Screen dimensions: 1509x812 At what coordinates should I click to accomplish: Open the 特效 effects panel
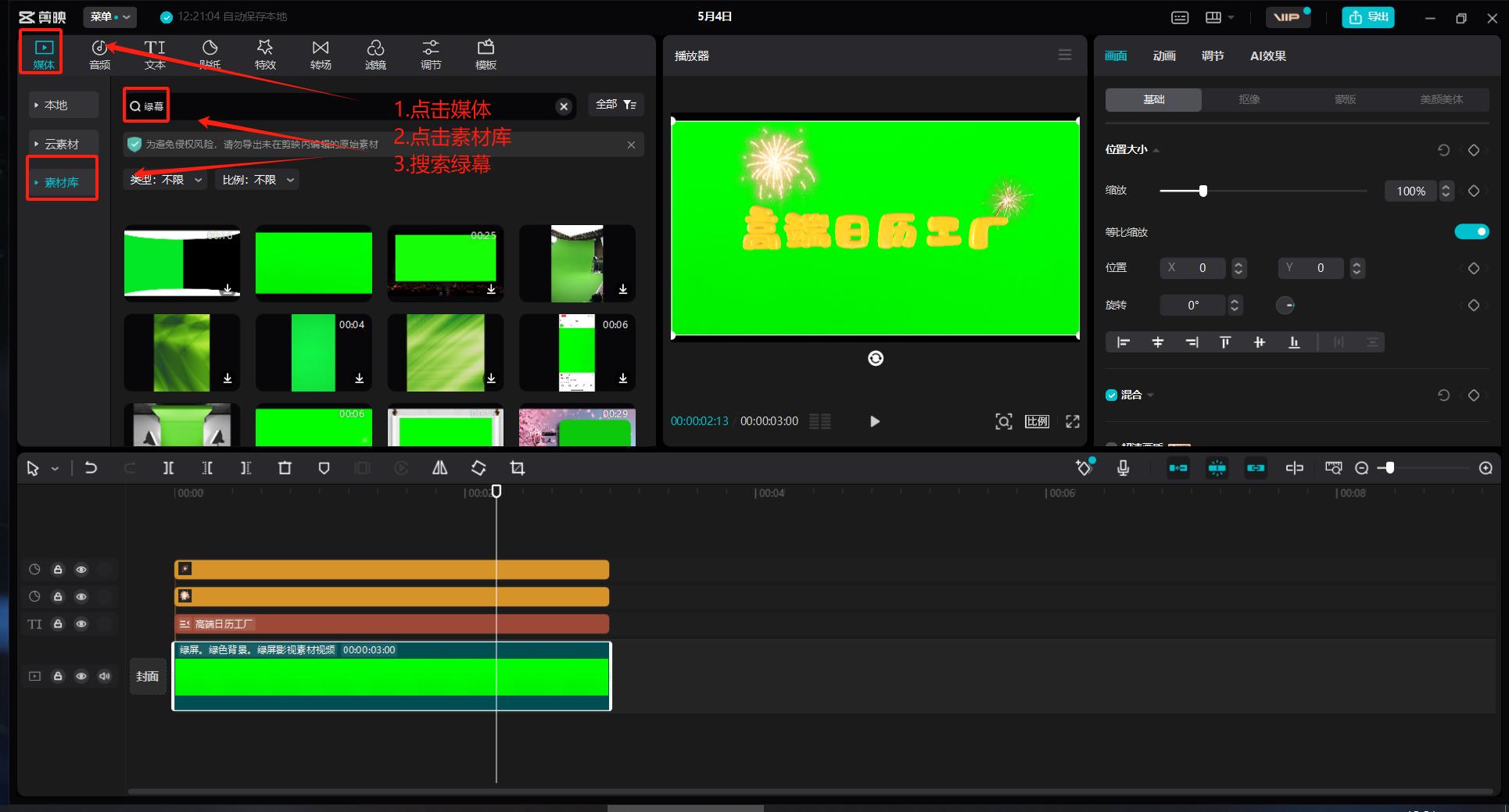265,55
